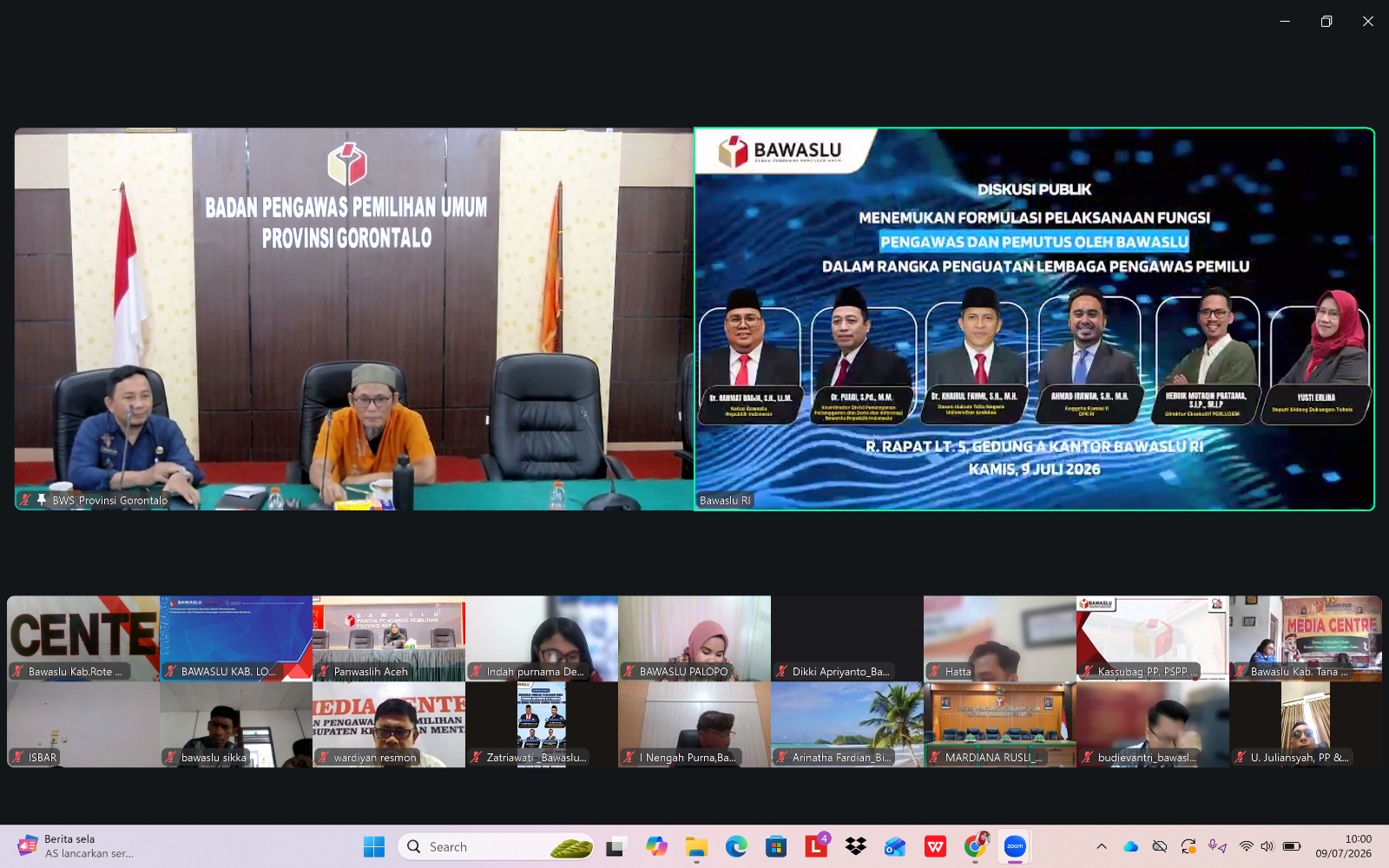The height and width of the screenshot is (868, 1389).
Task: Select the wardiyan resmon participant tile
Action: (x=389, y=724)
